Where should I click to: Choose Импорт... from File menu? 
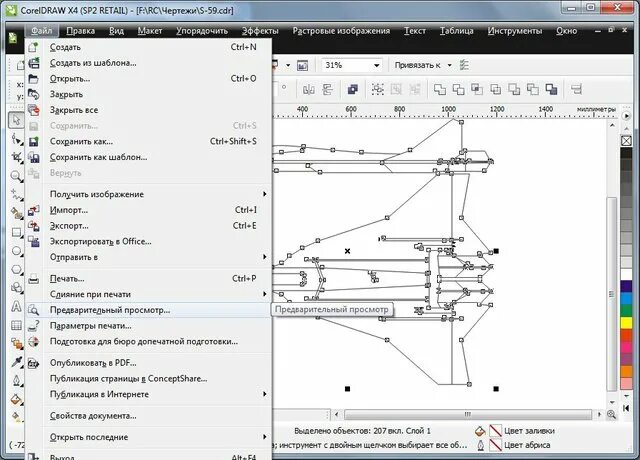tap(149, 210)
